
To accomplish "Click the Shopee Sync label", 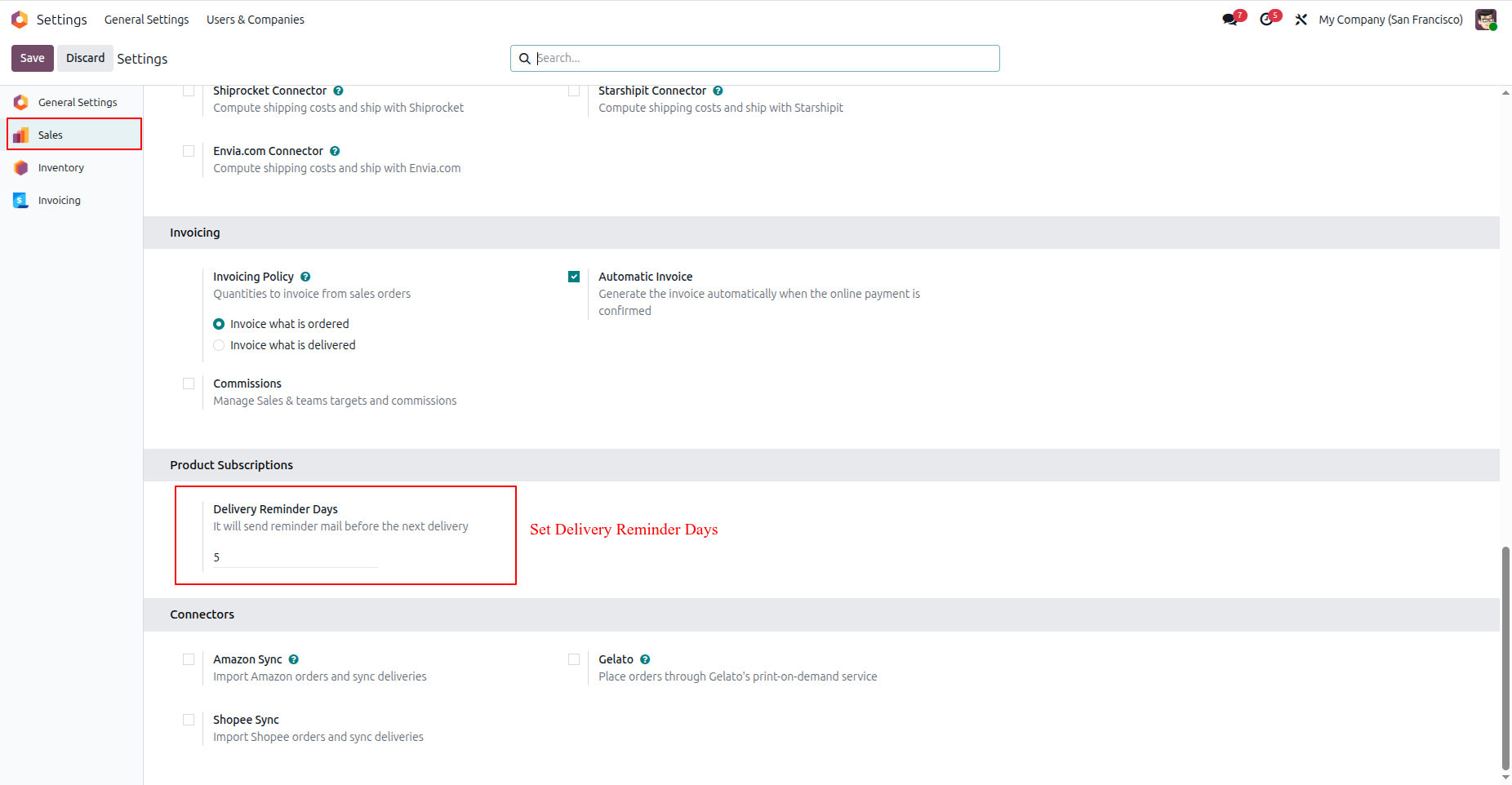I will tap(246, 720).
